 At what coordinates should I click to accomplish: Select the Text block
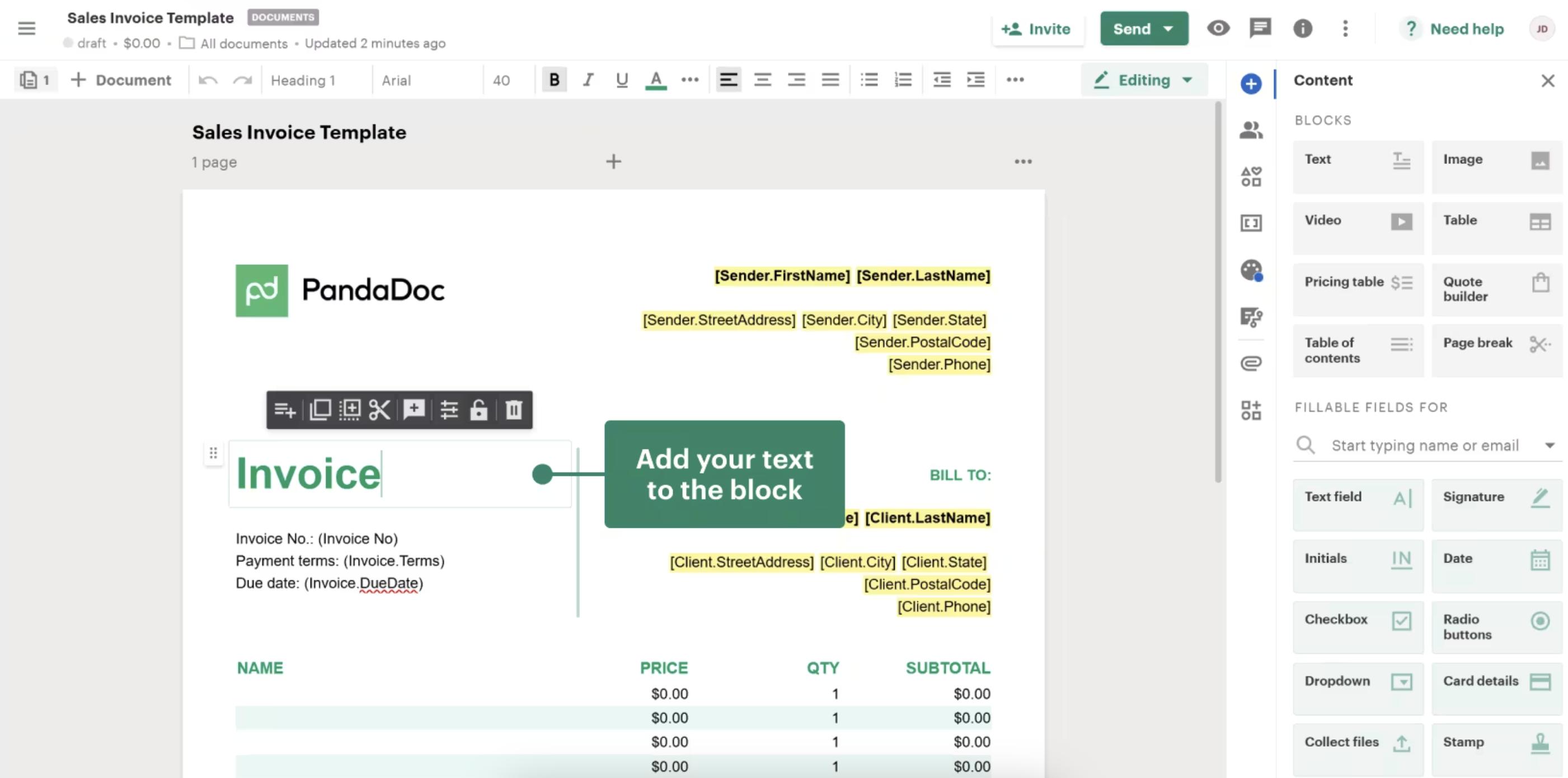[1358, 167]
